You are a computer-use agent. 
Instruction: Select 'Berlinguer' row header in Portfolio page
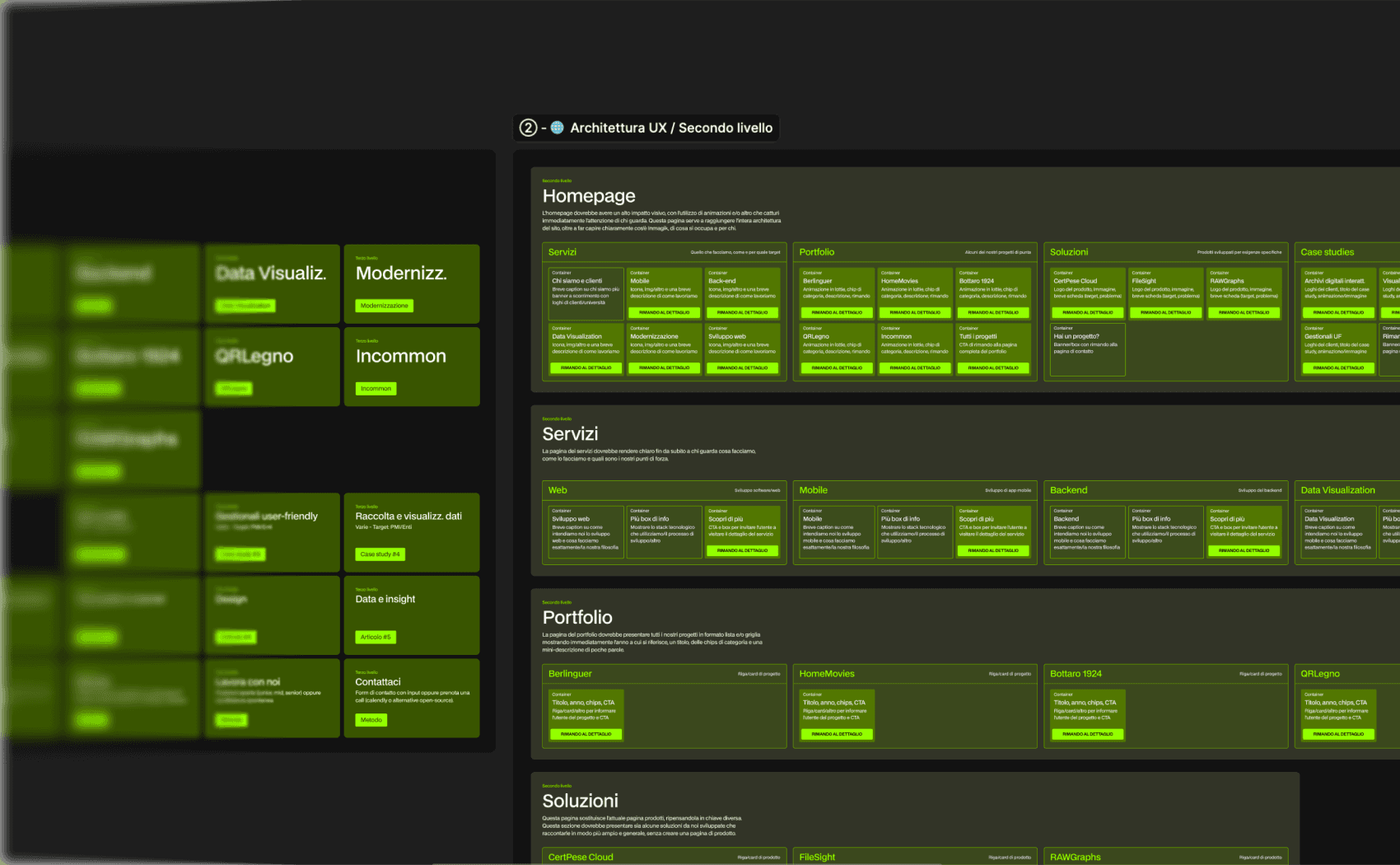click(570, 674)
